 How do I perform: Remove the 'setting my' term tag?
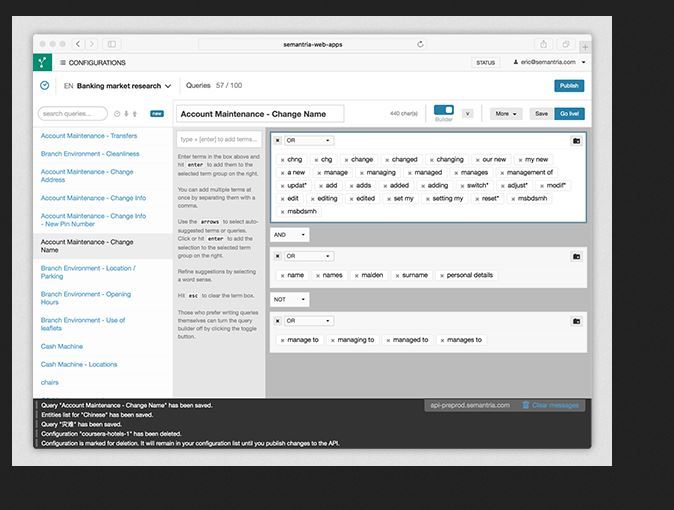point(427,199)
